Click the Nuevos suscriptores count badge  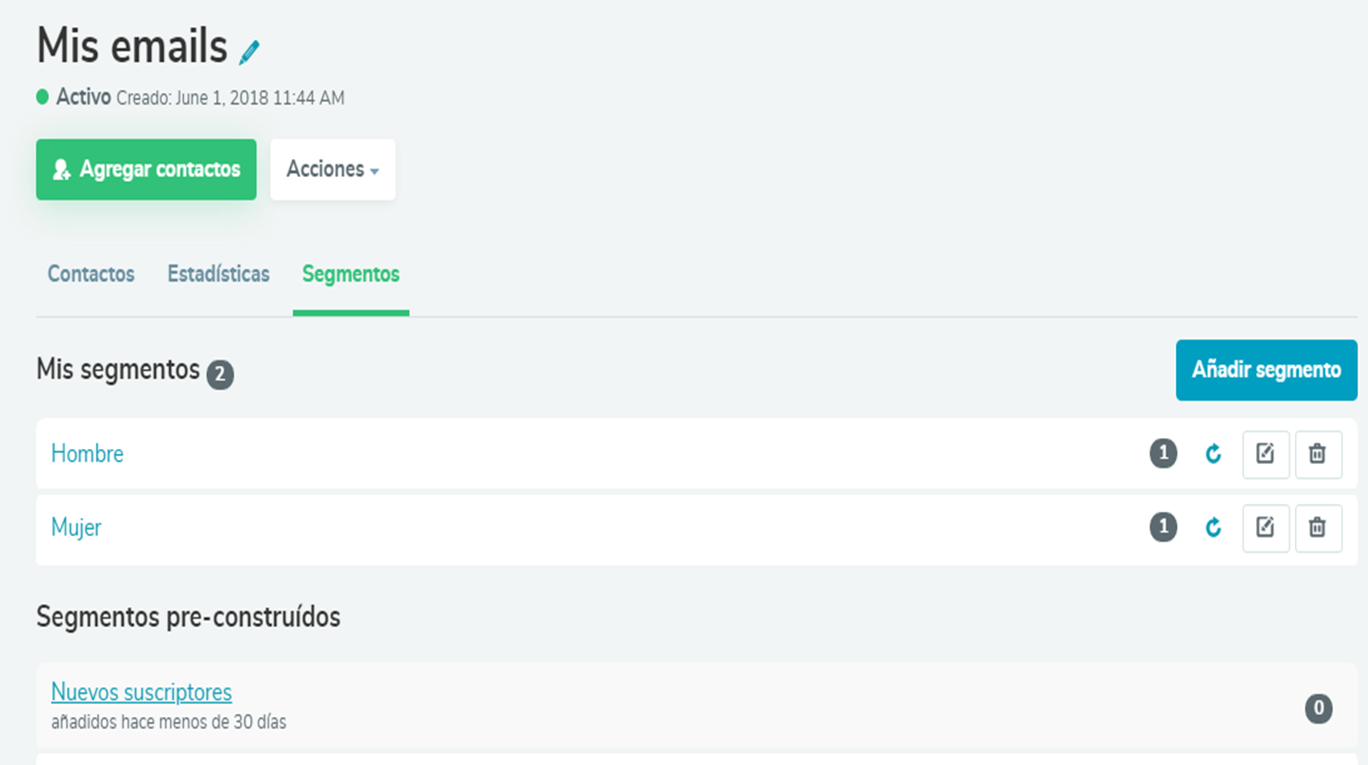coord(1318,709)
